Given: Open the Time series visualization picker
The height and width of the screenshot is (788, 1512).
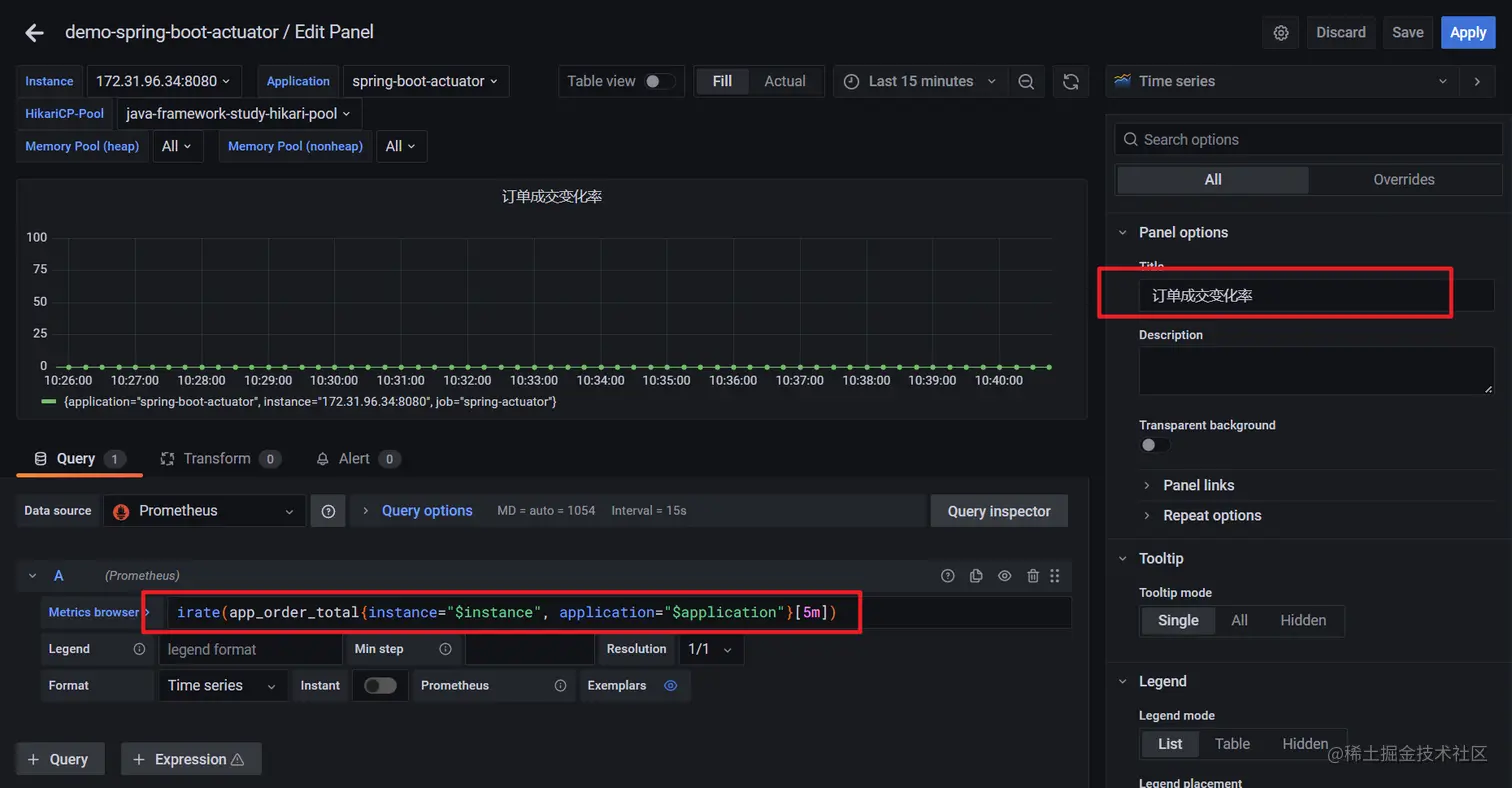Looking at the screenshot, I should 1283,81.
